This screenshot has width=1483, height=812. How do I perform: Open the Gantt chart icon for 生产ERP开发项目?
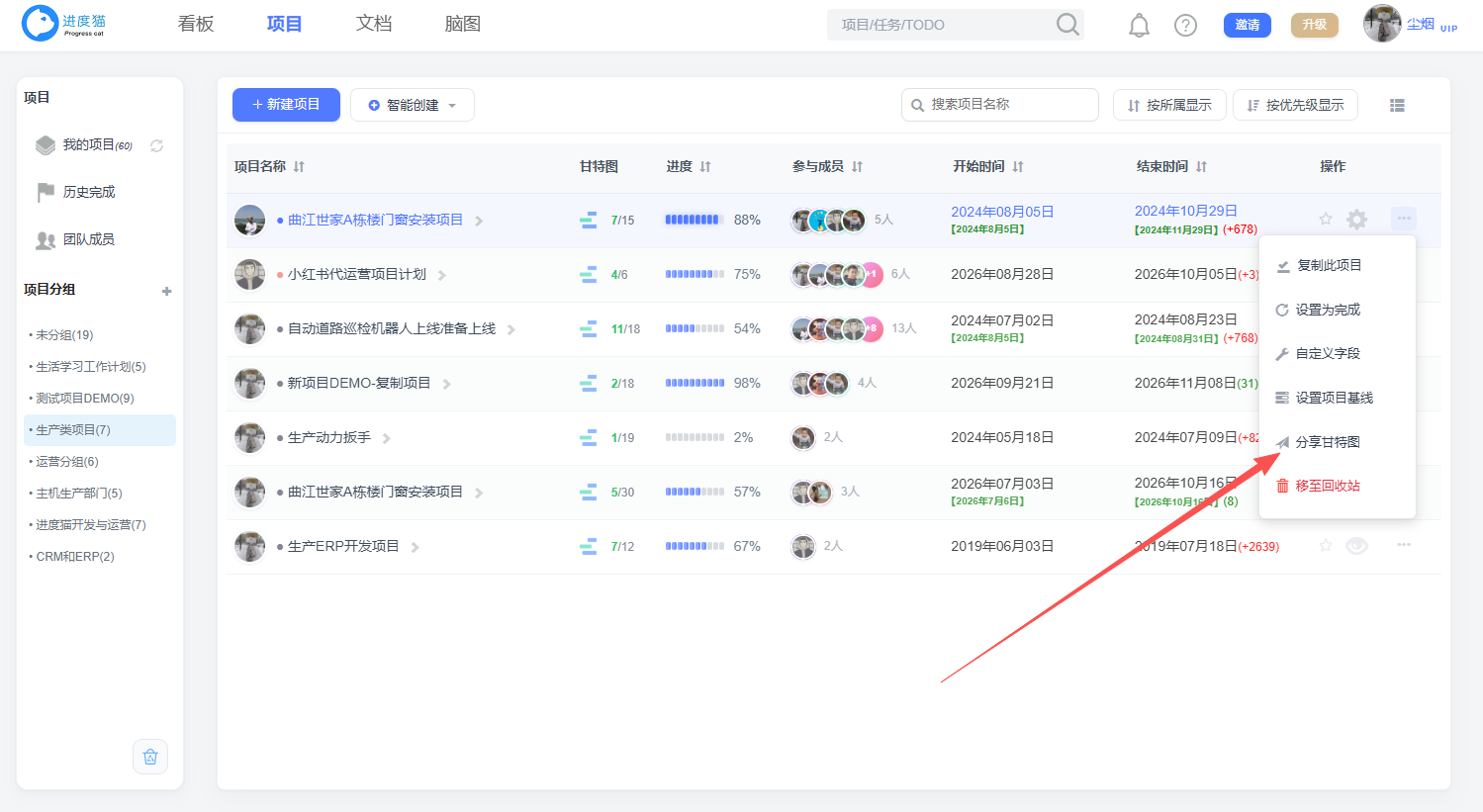click(x=588, y=546)
